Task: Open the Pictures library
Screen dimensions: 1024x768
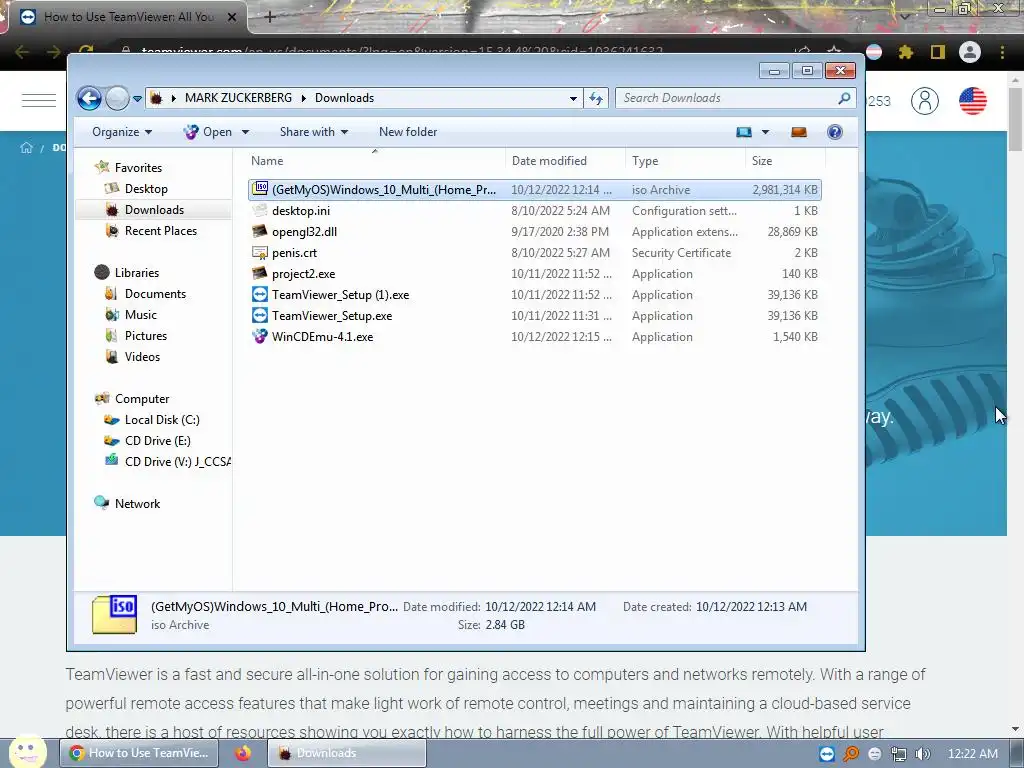Action: tap(146, 336)
